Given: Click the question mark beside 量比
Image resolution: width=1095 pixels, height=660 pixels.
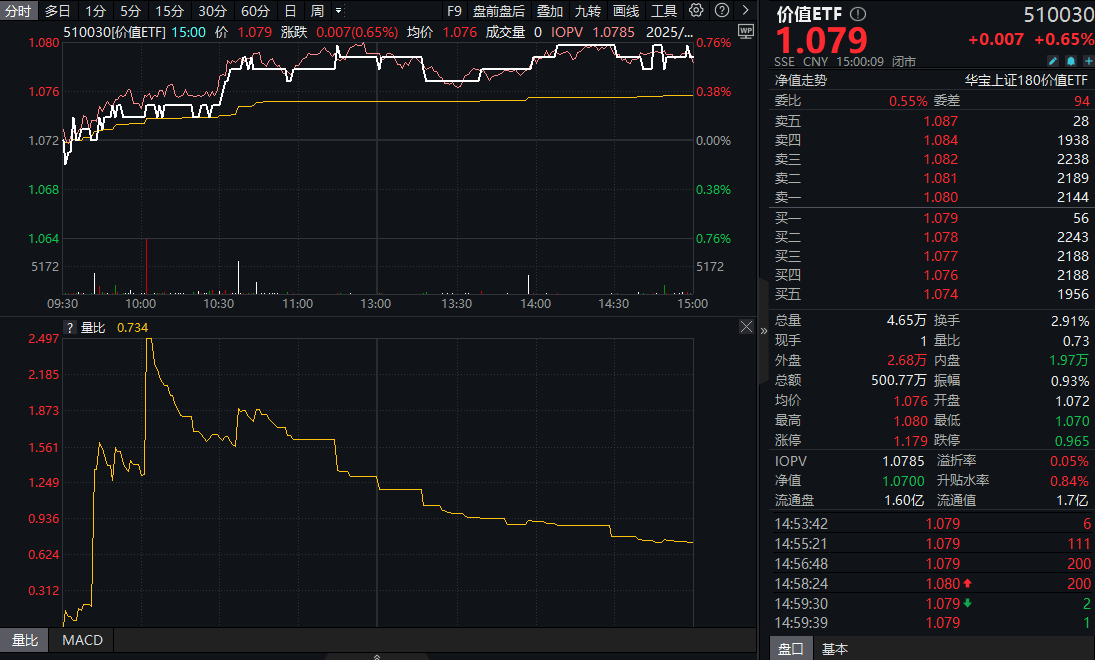Looking at the screenshot, I should (x=70, y=328).
